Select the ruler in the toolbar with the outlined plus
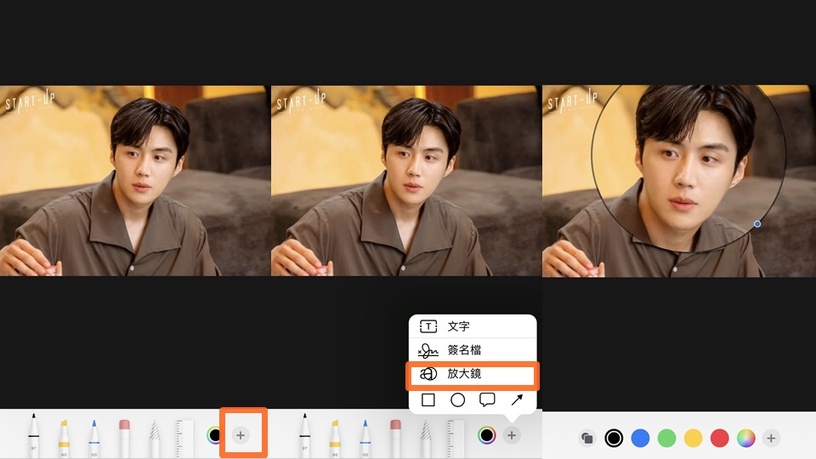 point(184,438)
